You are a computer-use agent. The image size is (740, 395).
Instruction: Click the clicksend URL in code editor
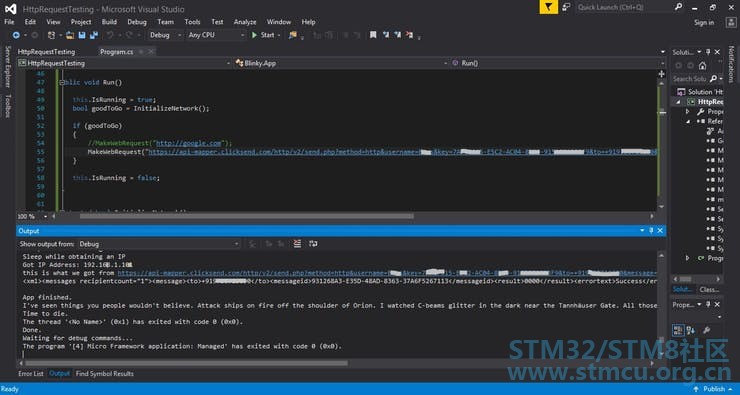[402, 152]
